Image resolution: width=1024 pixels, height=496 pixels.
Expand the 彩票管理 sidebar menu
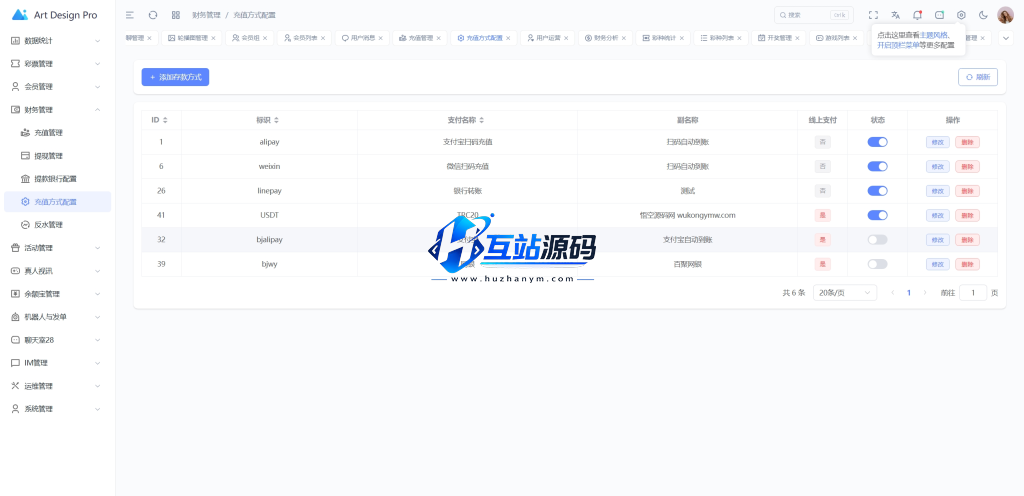point(57,64)
